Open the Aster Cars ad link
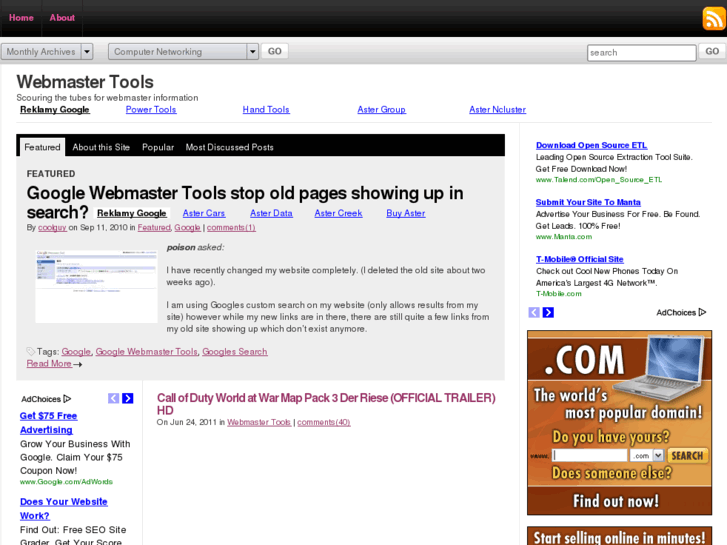Viewport: 727px width, 545px height. pyautogui.click(x=204, y=213)
